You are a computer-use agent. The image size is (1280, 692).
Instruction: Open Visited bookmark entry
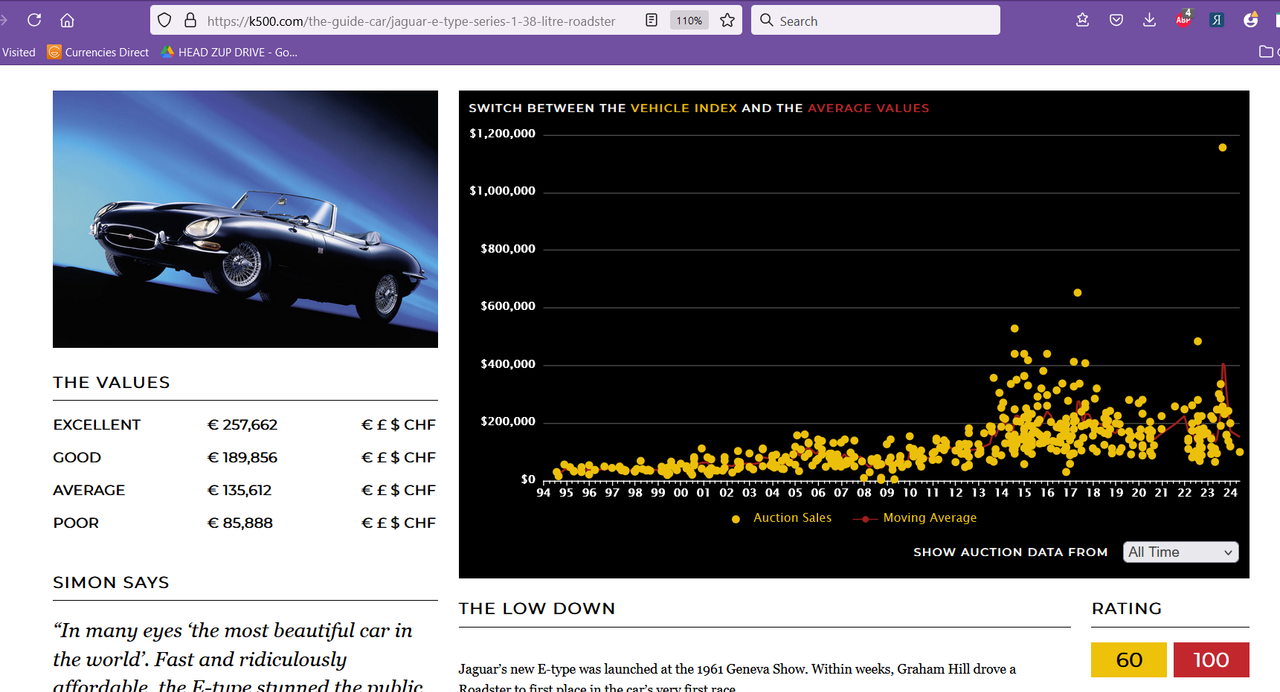point(18,52)
